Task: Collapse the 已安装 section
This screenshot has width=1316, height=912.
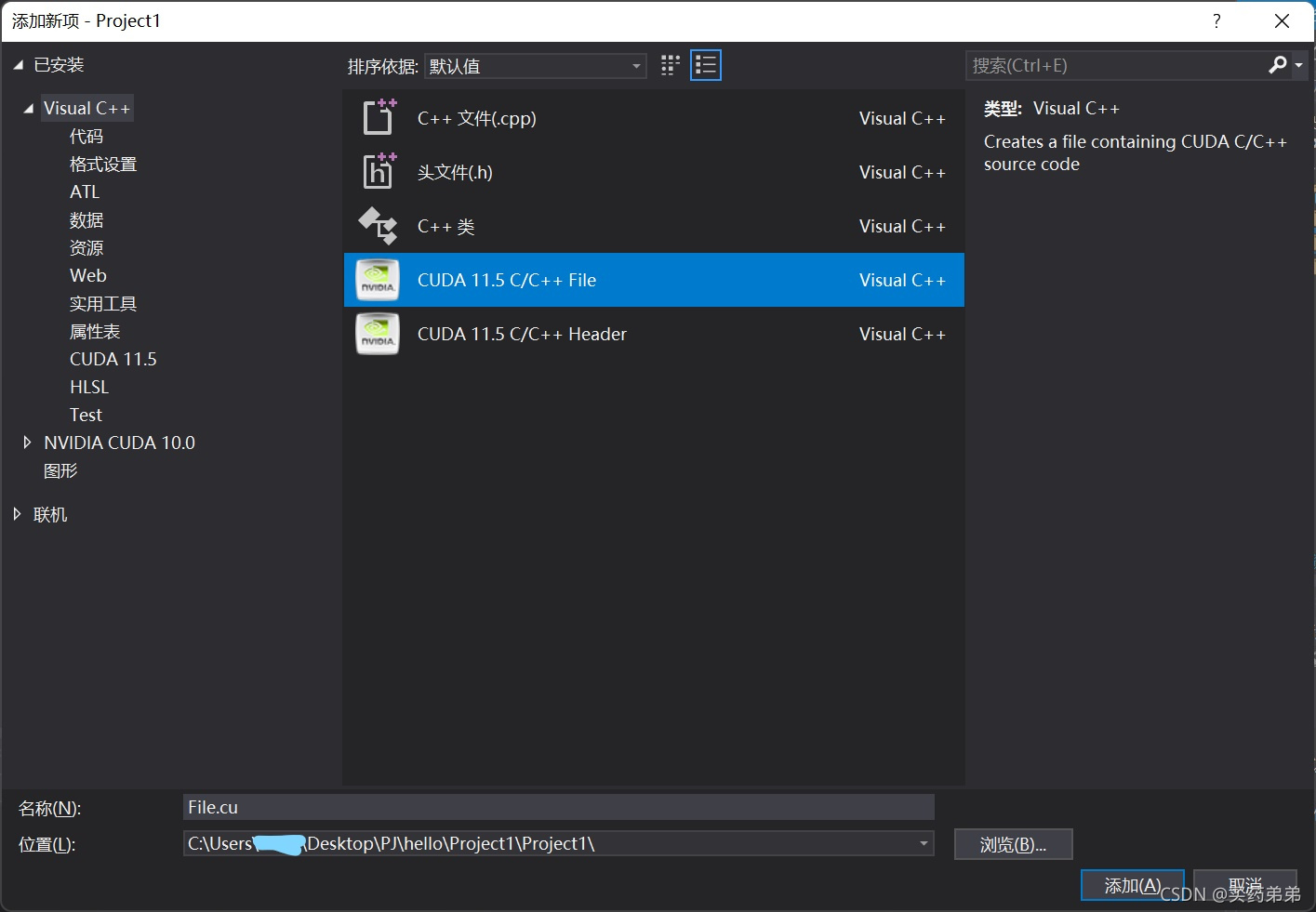Action: coord(18,65)
